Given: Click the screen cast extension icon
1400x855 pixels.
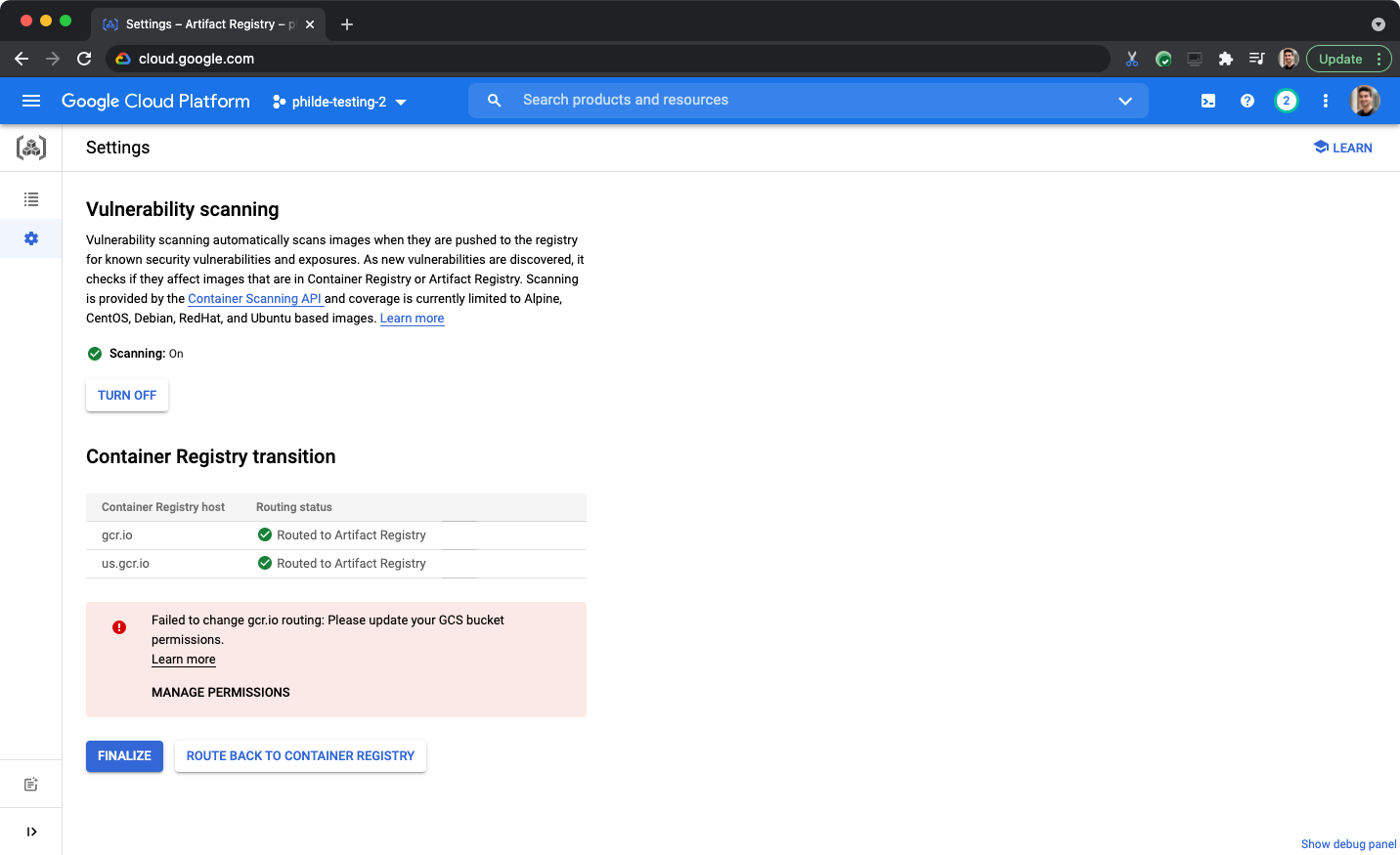Looking at the screenshot, I should (1195, 59).
